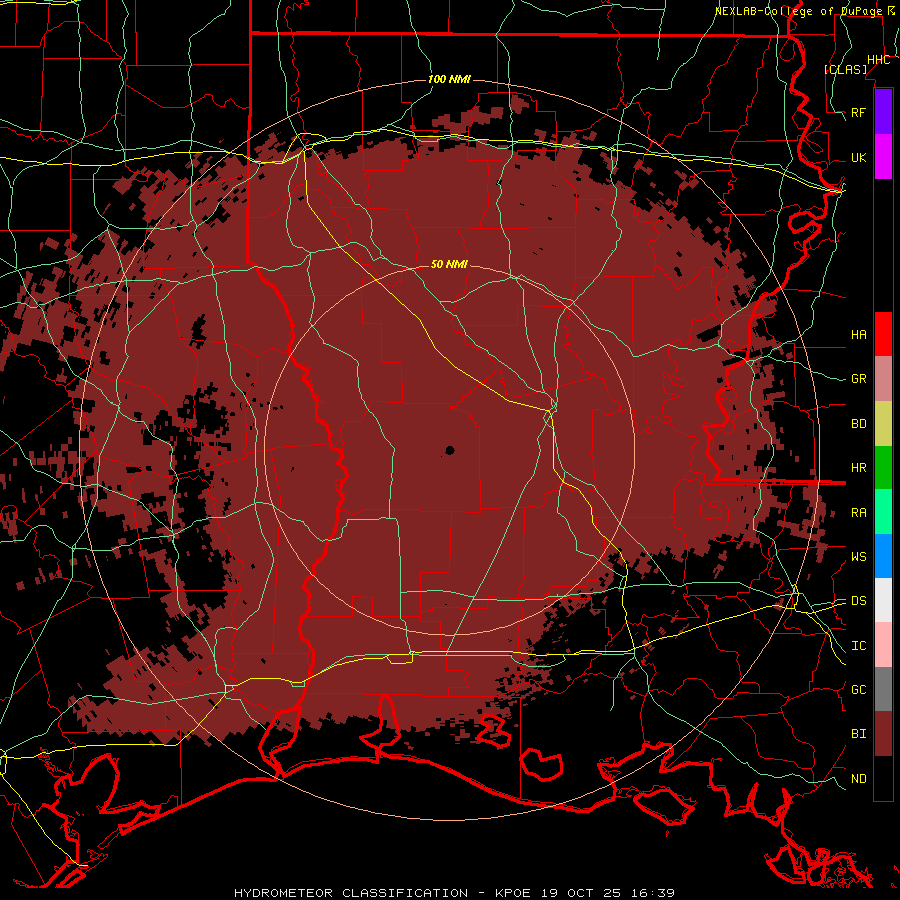Click the 50 NMI range ring label
The height and width of the screenshot is (900, 900).
click(449, 264)
